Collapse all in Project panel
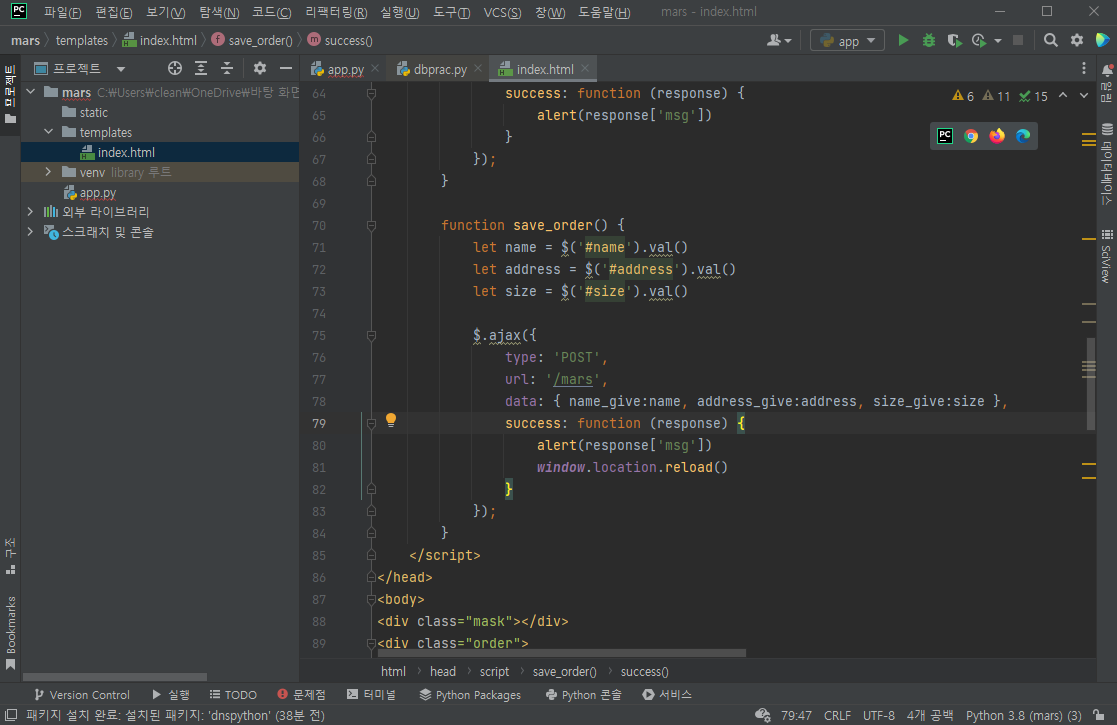 [x=227, y=68]
